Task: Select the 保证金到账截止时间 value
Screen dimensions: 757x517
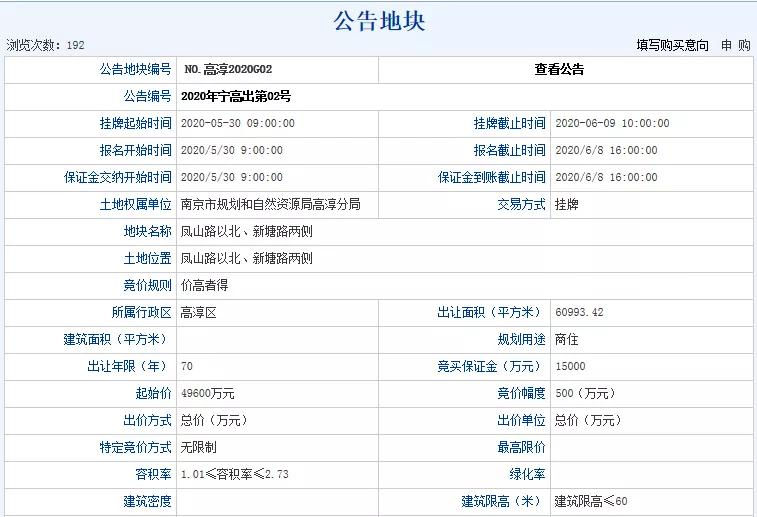Action: 606,178
